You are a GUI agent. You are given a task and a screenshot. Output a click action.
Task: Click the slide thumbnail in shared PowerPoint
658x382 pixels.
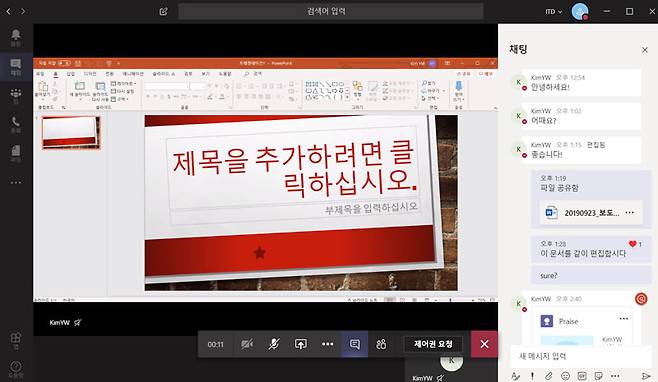pyautogui.click(x=70, y=132)
